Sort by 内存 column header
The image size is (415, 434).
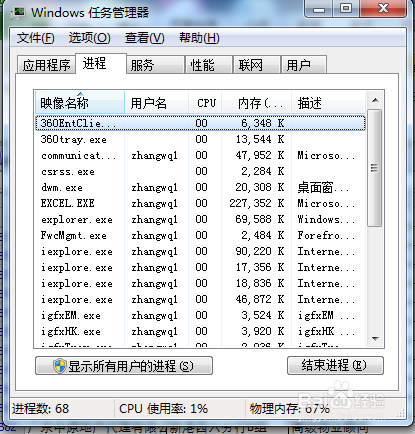257,103
